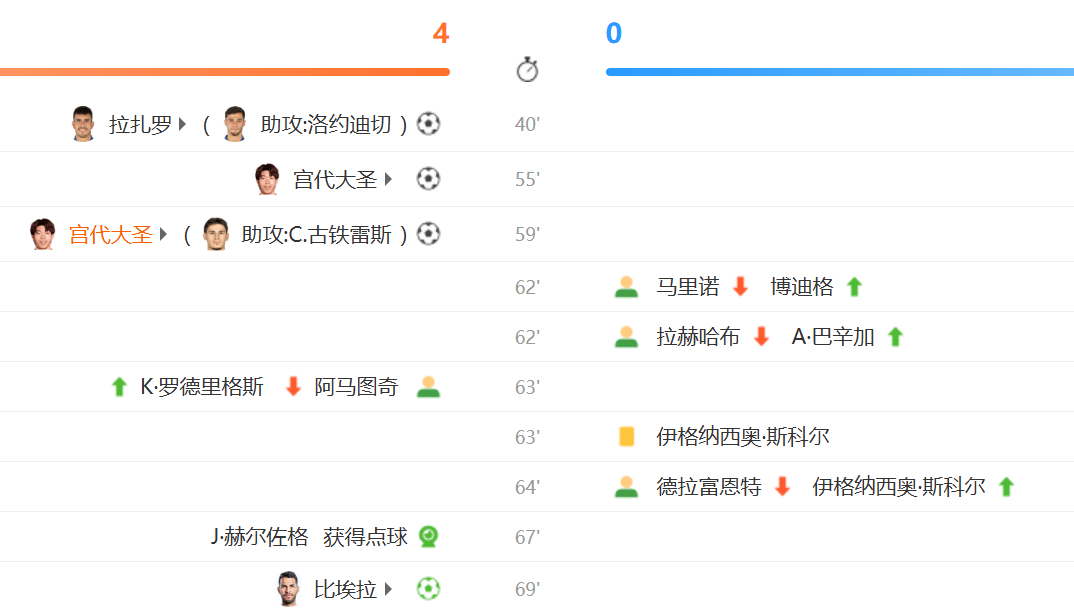The image size is (1074, 615).
Task: Click the penalty goal icon next to 比埃拉
Action: tap(428, 590)
